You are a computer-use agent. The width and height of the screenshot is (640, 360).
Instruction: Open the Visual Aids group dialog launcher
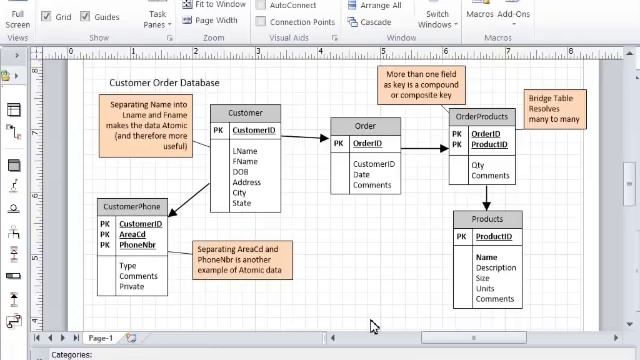[335, 38]
